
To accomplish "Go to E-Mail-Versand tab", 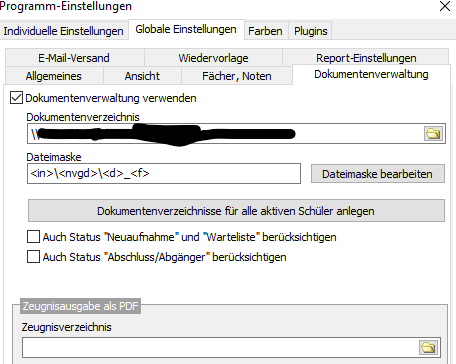I will pos(74,58).
